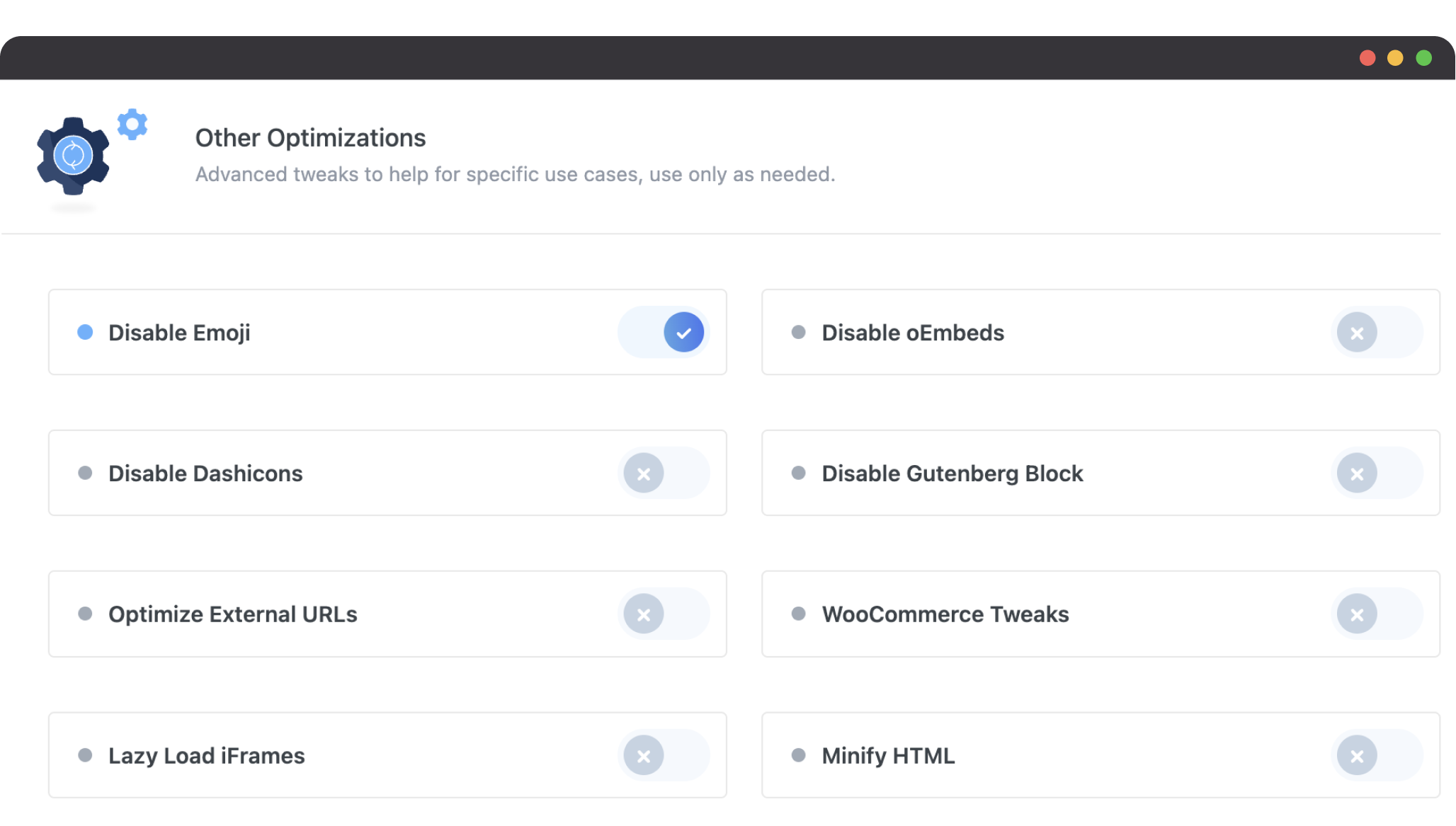The image size is (1456, 826).
Task: Click the green window control button
Action: pyautogui.click(x=1423, y=58)
